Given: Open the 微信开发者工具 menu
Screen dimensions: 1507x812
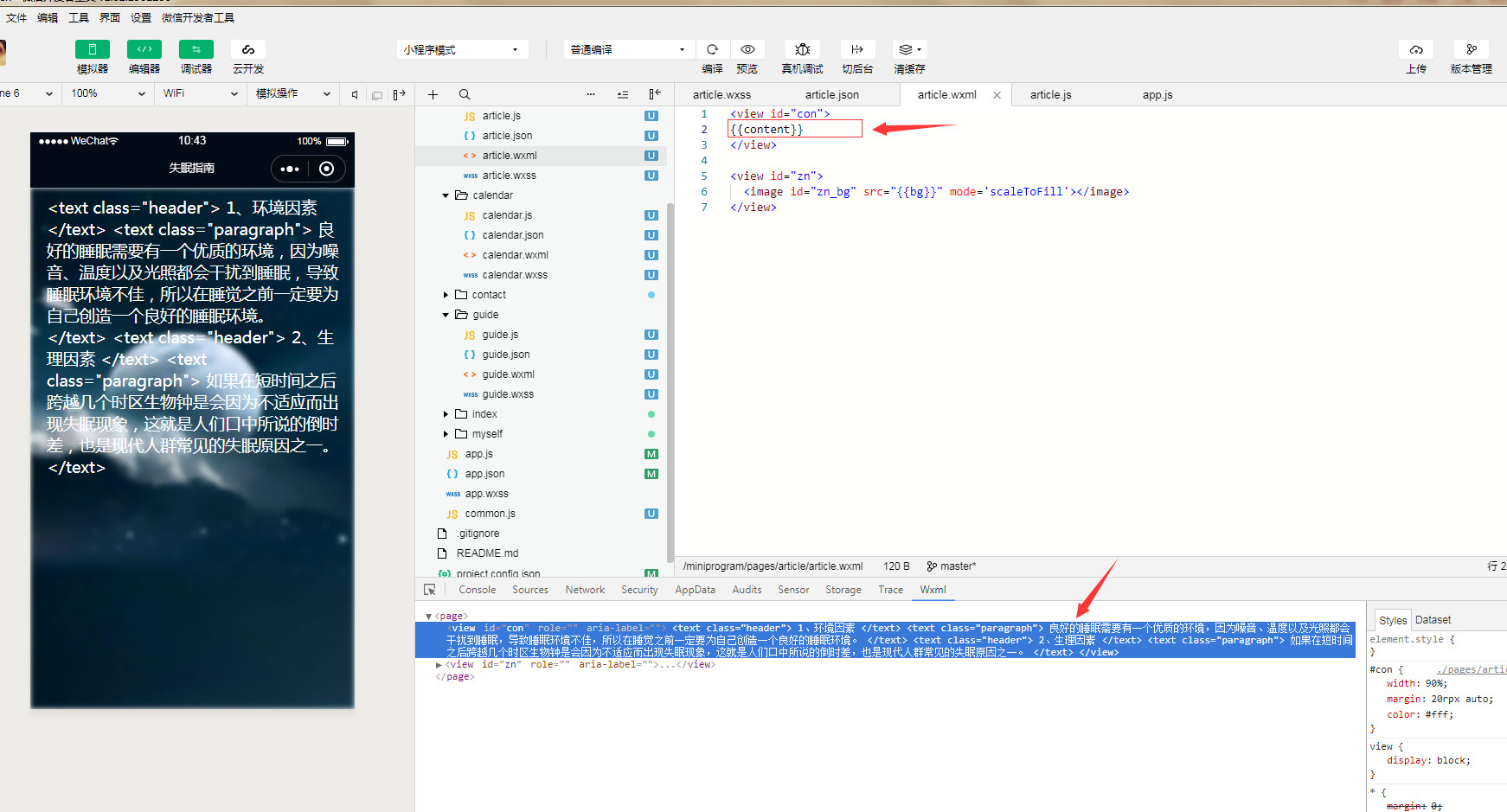Looking at the screenshot, I should (198, 17).
